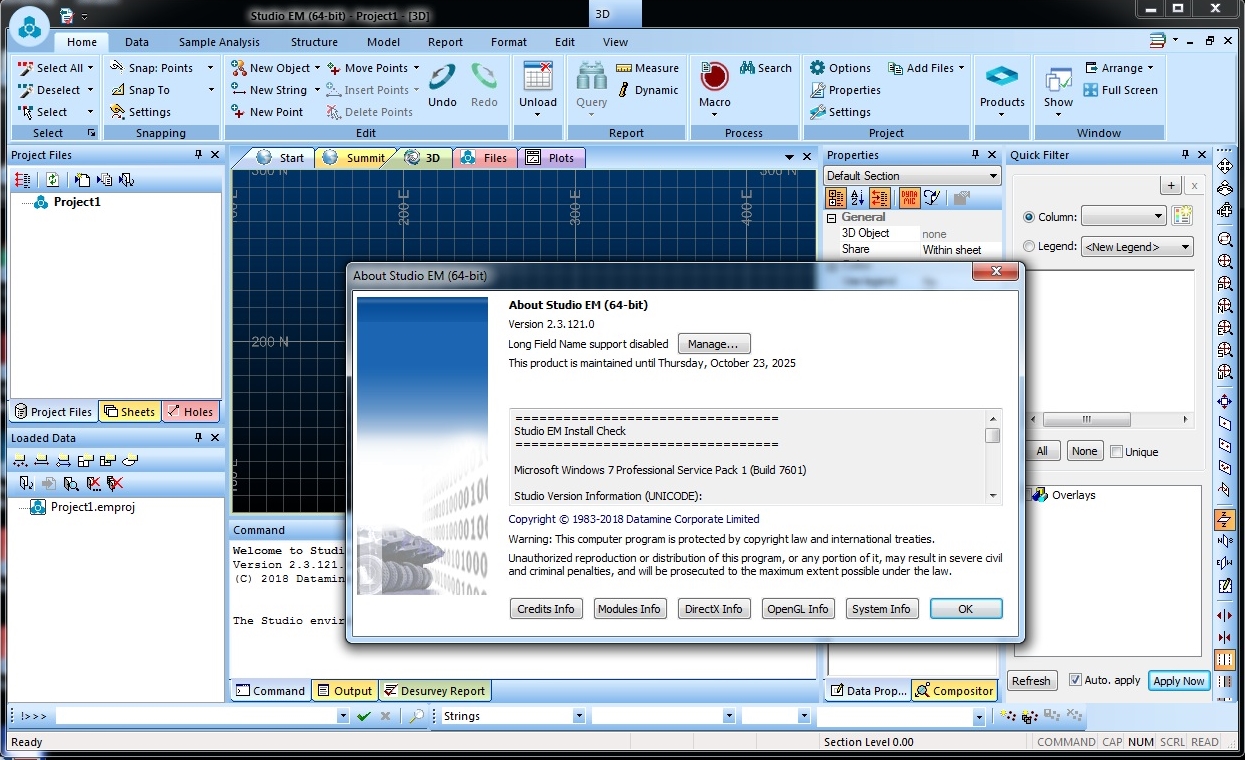The width and height of the screenshot is (1245, 760).
Task: Click the Redo icon in ribbon
Action: [x=484, y=78]
